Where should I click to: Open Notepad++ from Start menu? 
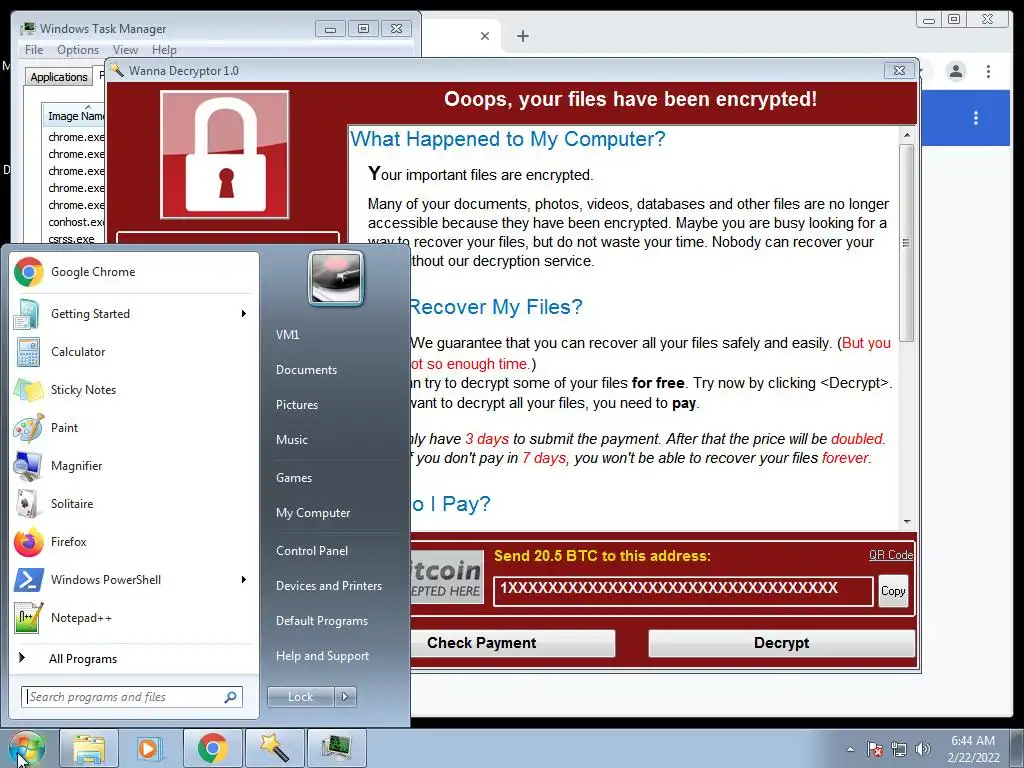coord(134,617)
